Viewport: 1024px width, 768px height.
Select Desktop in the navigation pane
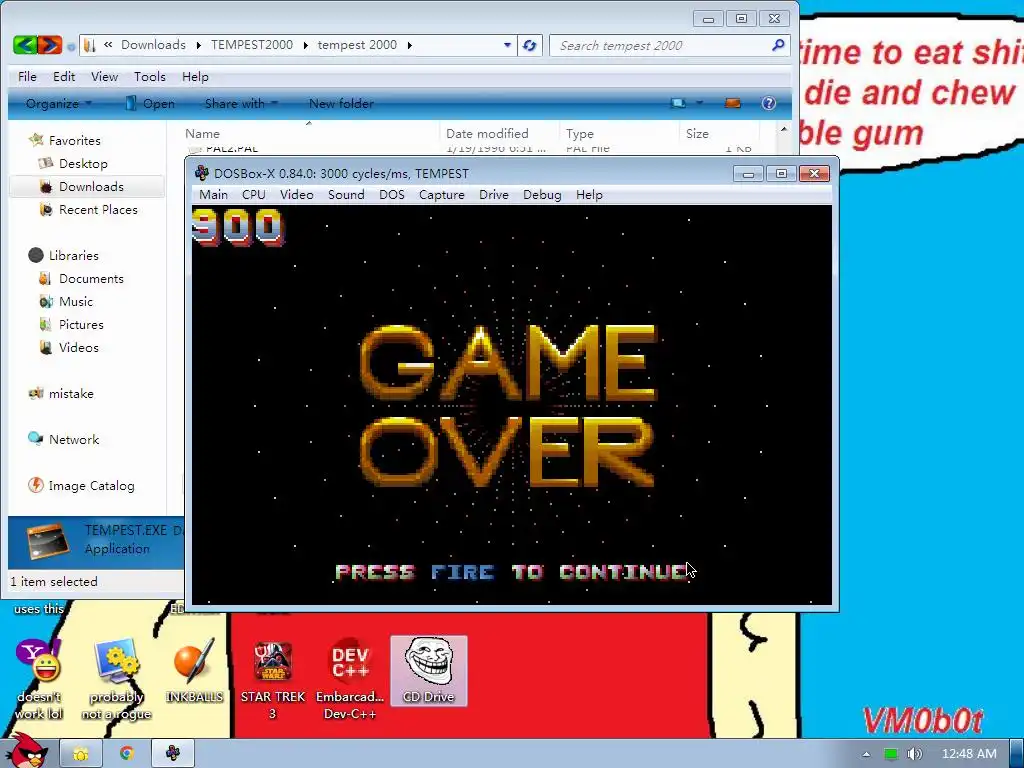coord(83,163)
